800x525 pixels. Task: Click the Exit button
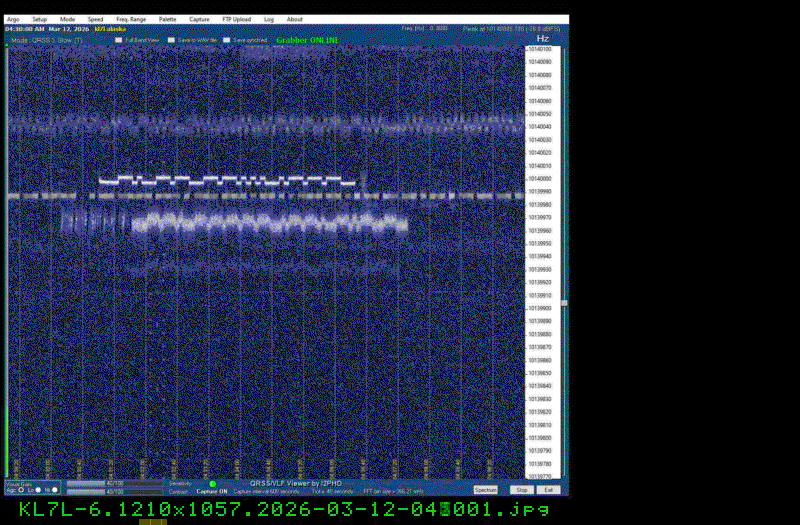tap(549, 490)
